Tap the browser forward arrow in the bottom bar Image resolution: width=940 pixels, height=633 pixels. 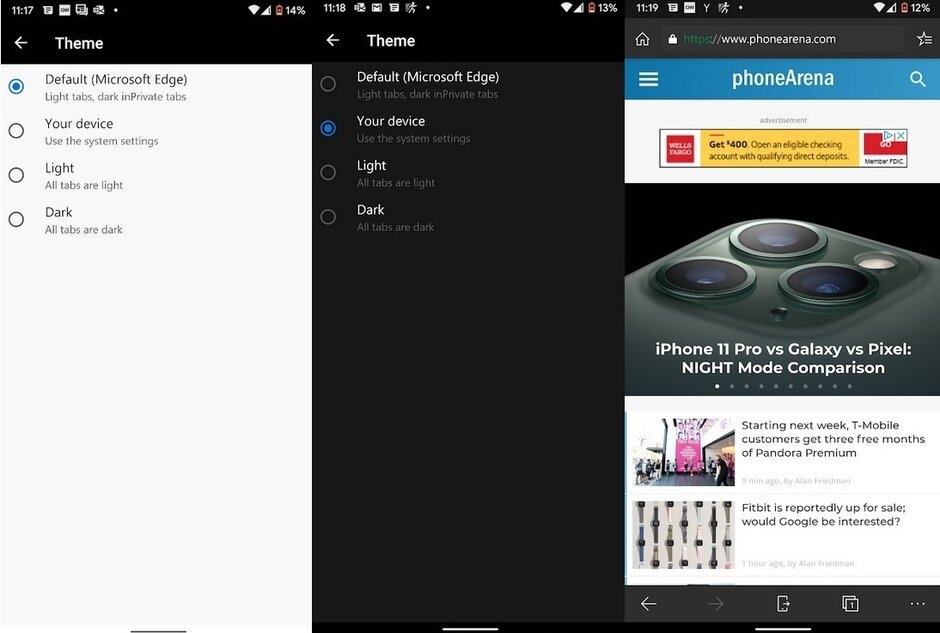point(715,604)
